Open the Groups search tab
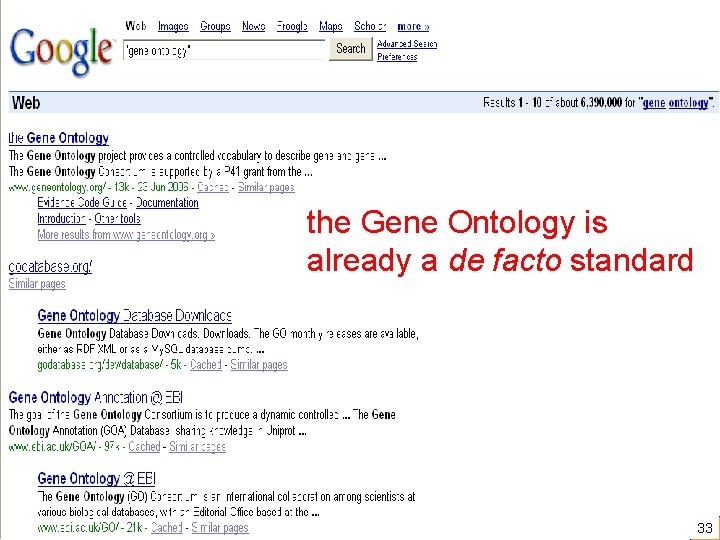720x540 pixels. 215,27
